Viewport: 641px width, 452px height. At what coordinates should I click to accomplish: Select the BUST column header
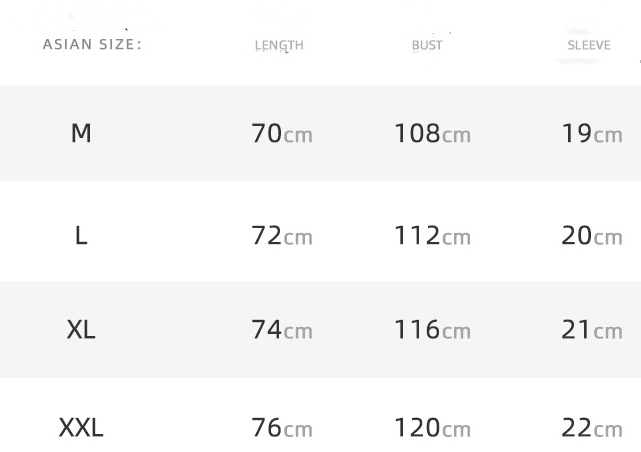[x=427, y=45]
